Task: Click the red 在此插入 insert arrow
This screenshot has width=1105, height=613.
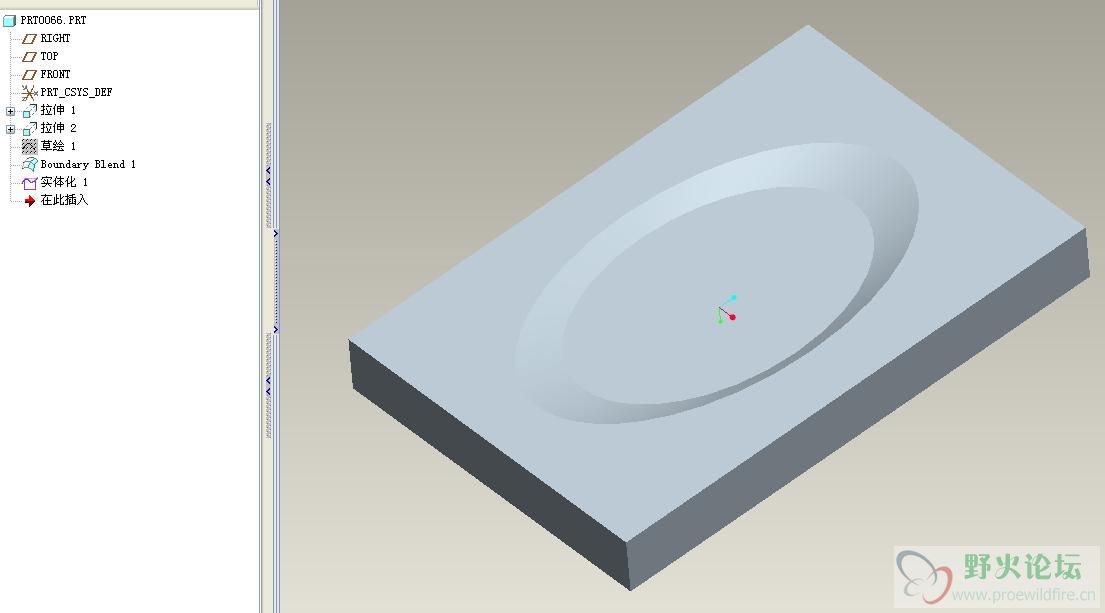Action: (29, 201)
